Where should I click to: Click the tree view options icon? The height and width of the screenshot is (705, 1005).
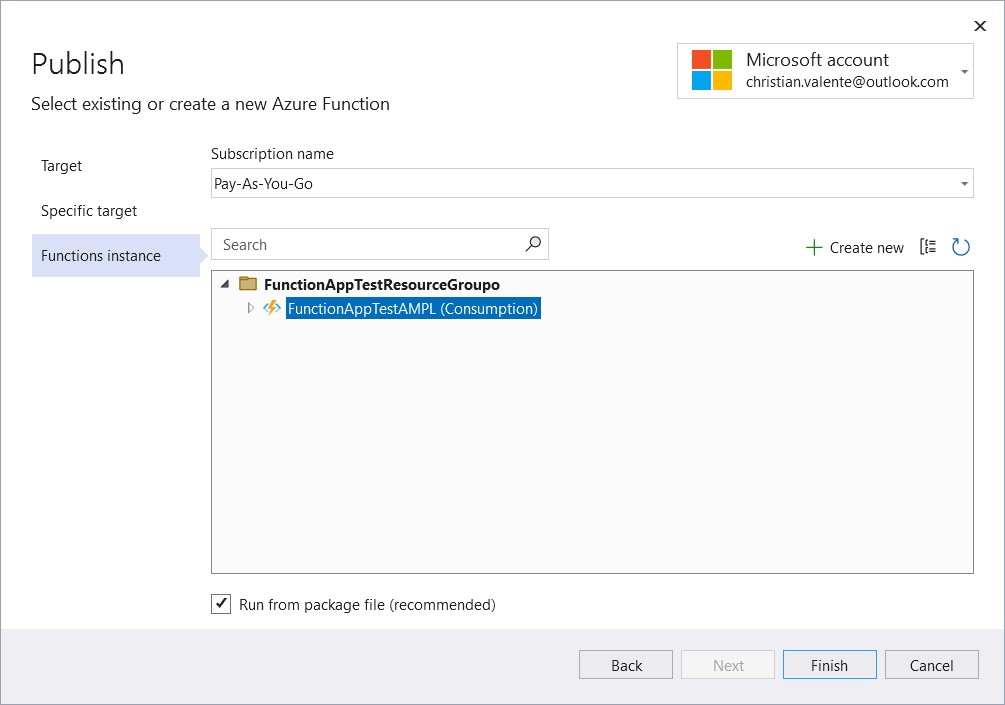[x=927, y=247]
